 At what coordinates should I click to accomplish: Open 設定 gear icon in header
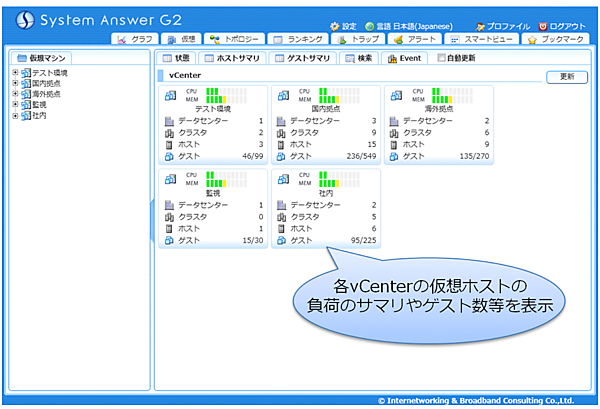(335, 26)
